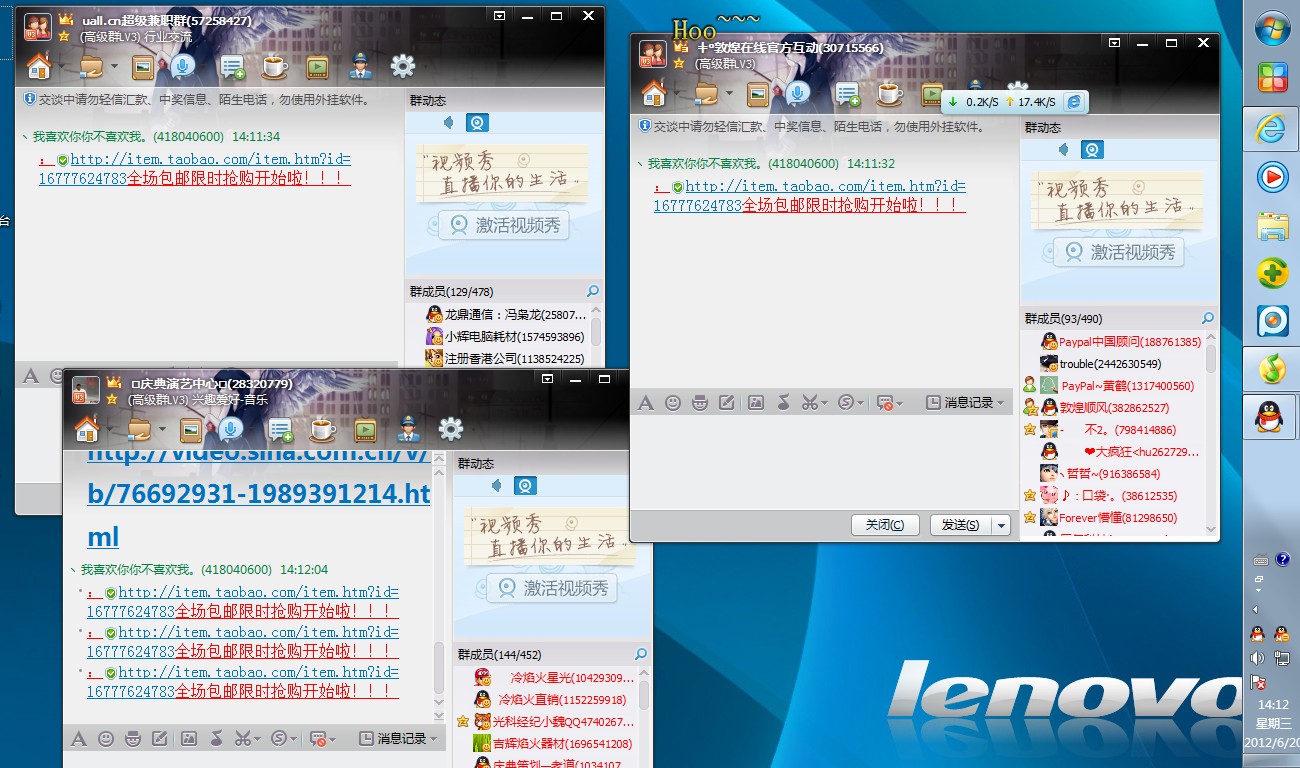Toggle speaker icon in 庆典演艺中心 群动态 panel
1300x768 pixels.
(x=497, y=485)
